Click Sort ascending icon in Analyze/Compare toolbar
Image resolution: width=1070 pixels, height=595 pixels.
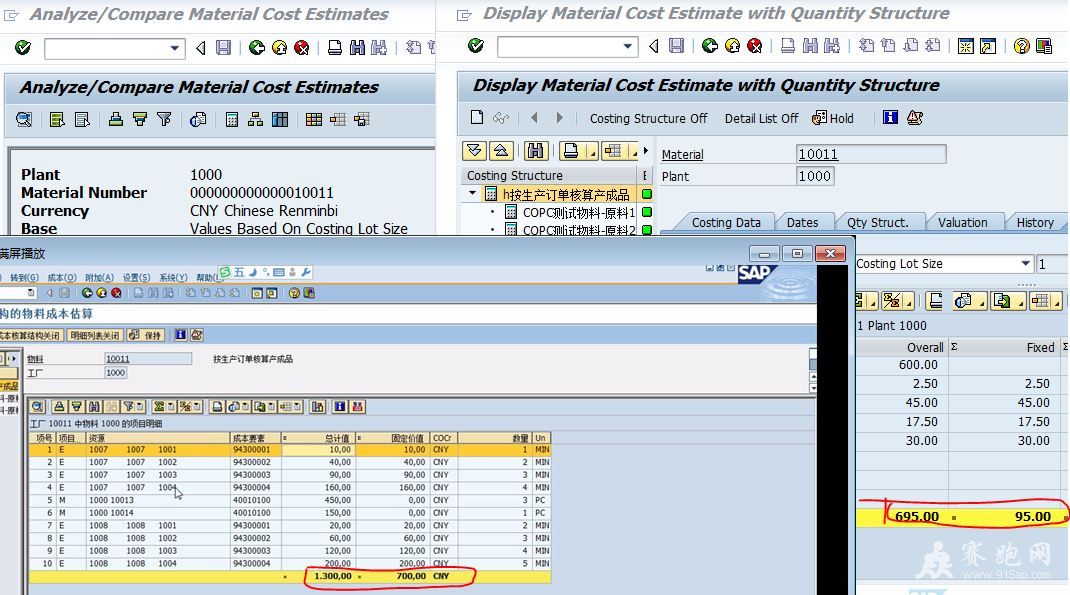coord(115,120)
